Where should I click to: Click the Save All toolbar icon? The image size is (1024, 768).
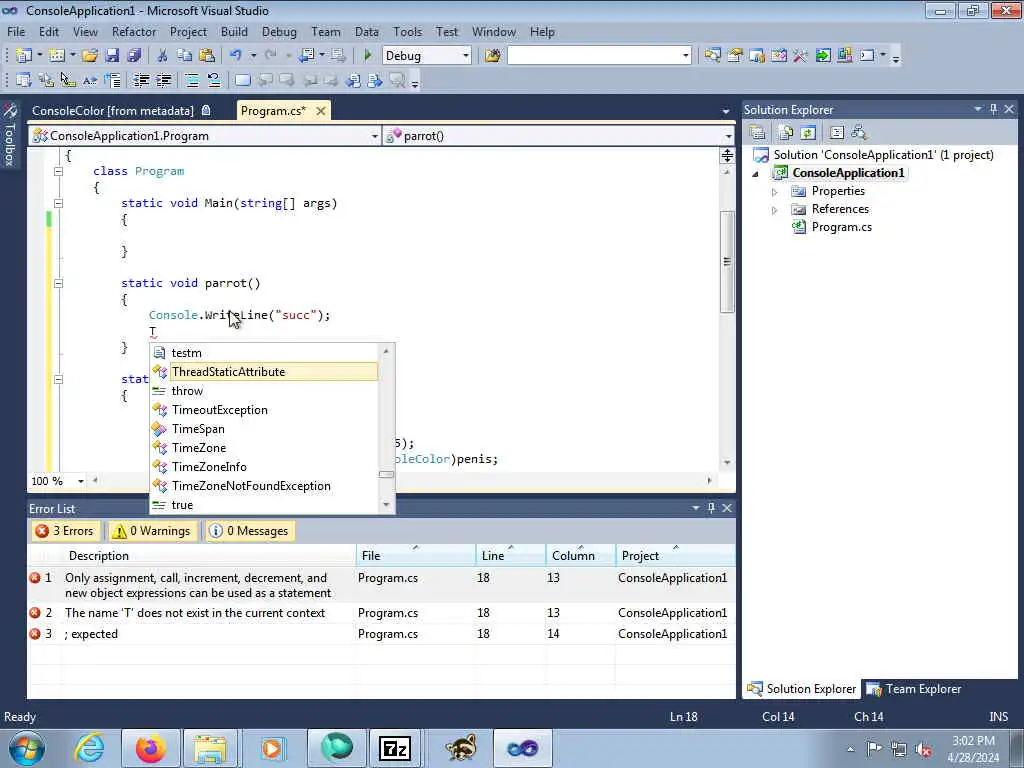[134, 56]
